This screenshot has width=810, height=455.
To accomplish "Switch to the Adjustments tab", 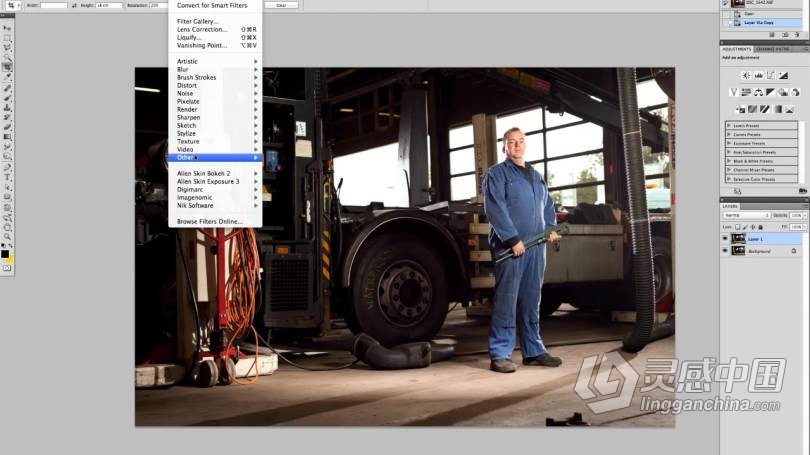I will (737, 49).
